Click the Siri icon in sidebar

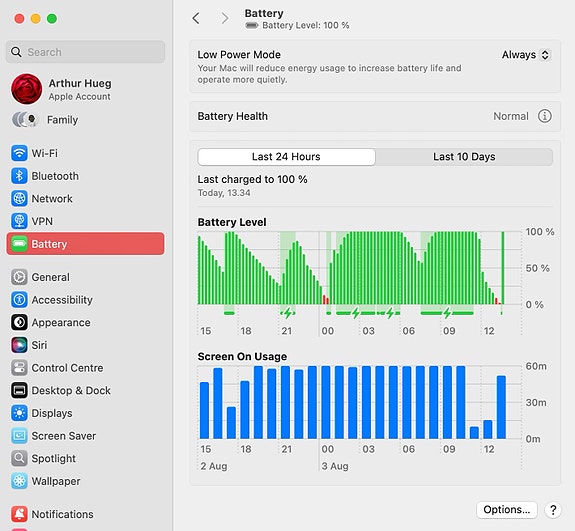[x=19, y=345]
